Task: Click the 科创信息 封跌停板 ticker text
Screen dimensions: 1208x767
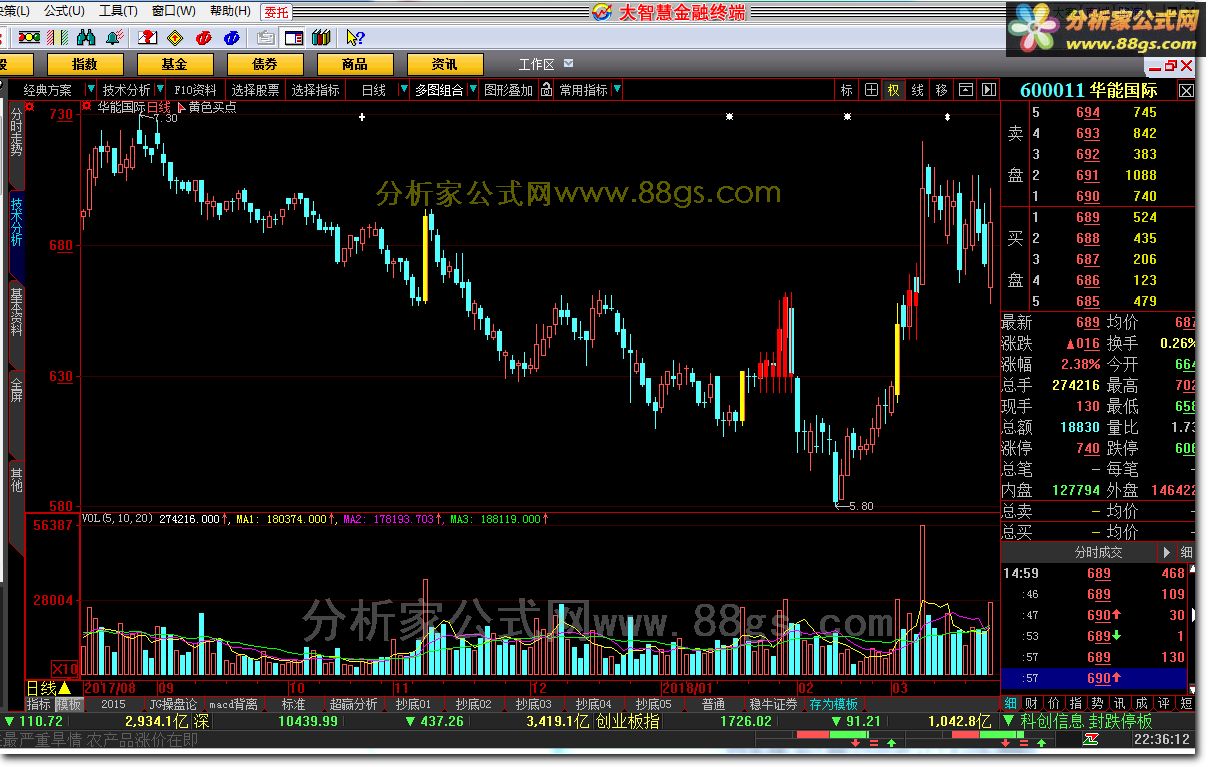Action: 1086,721
